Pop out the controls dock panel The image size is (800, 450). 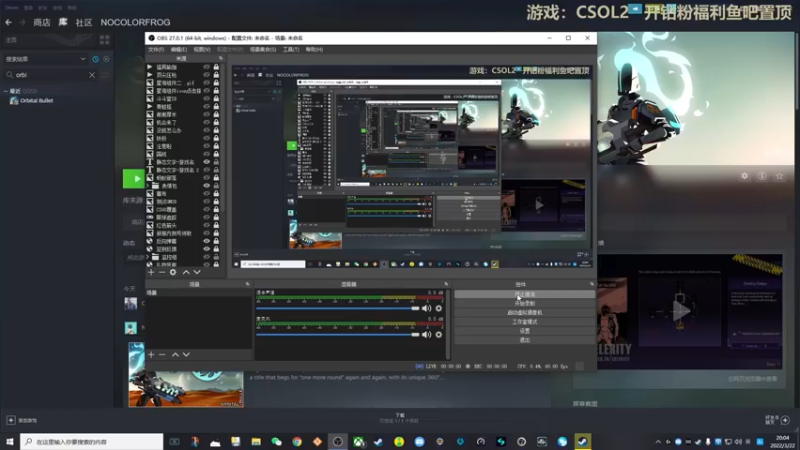coord(592,284)
